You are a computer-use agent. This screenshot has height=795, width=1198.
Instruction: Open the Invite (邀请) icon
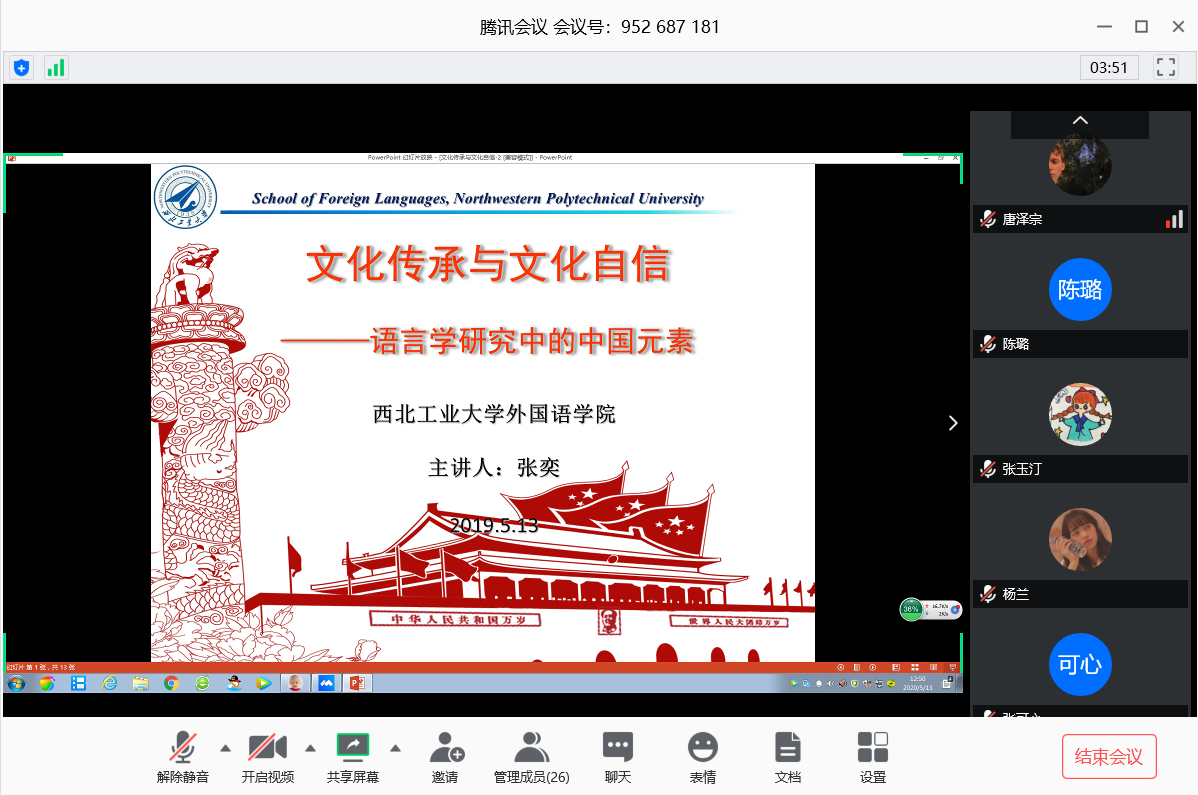(445, 756)
